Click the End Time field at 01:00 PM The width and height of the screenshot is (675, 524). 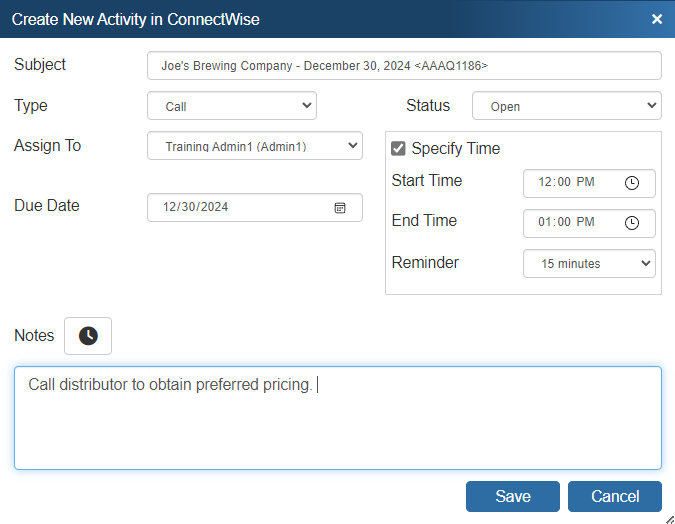pos(570,223)
